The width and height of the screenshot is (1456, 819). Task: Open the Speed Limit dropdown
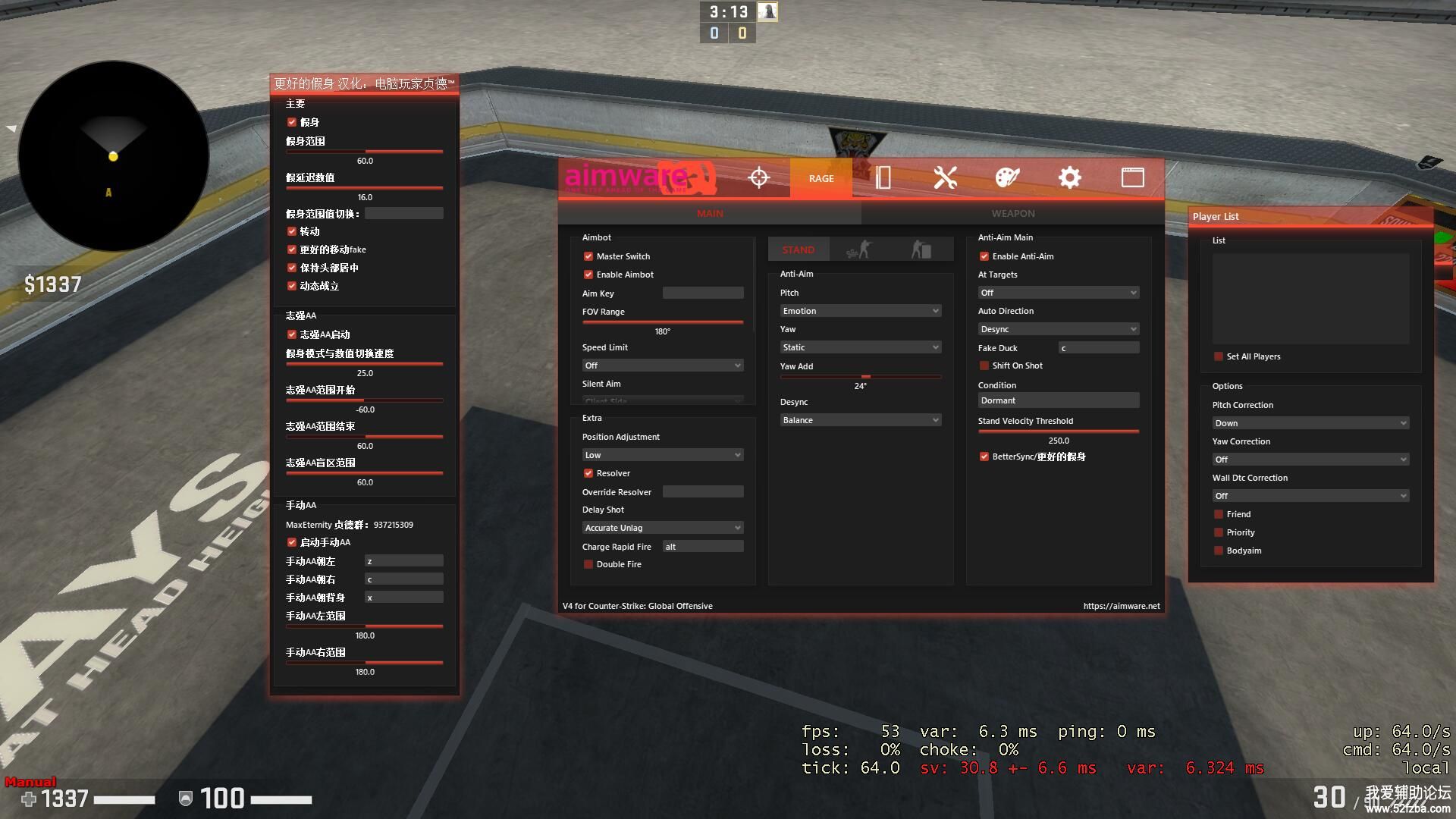663,366
